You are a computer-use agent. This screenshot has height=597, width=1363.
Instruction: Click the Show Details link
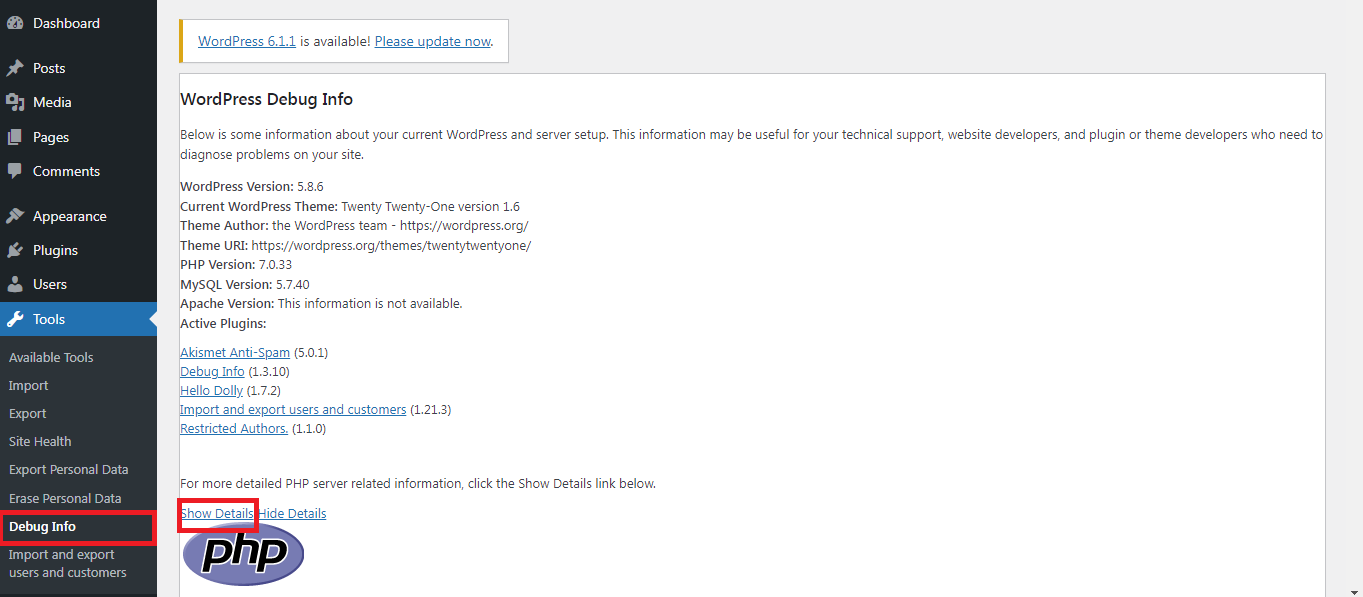pyautogui.click(x=217, y=513)
